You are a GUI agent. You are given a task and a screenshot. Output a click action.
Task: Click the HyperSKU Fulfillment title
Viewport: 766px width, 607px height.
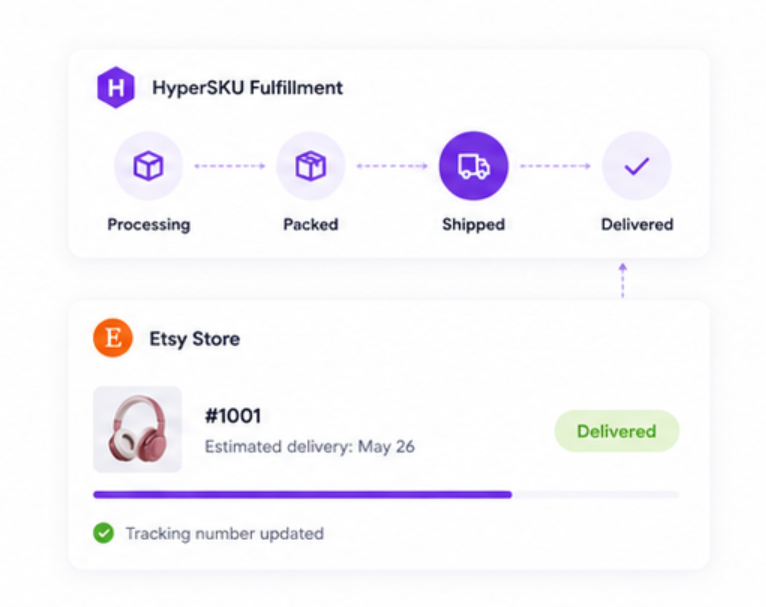pos(247,88)
